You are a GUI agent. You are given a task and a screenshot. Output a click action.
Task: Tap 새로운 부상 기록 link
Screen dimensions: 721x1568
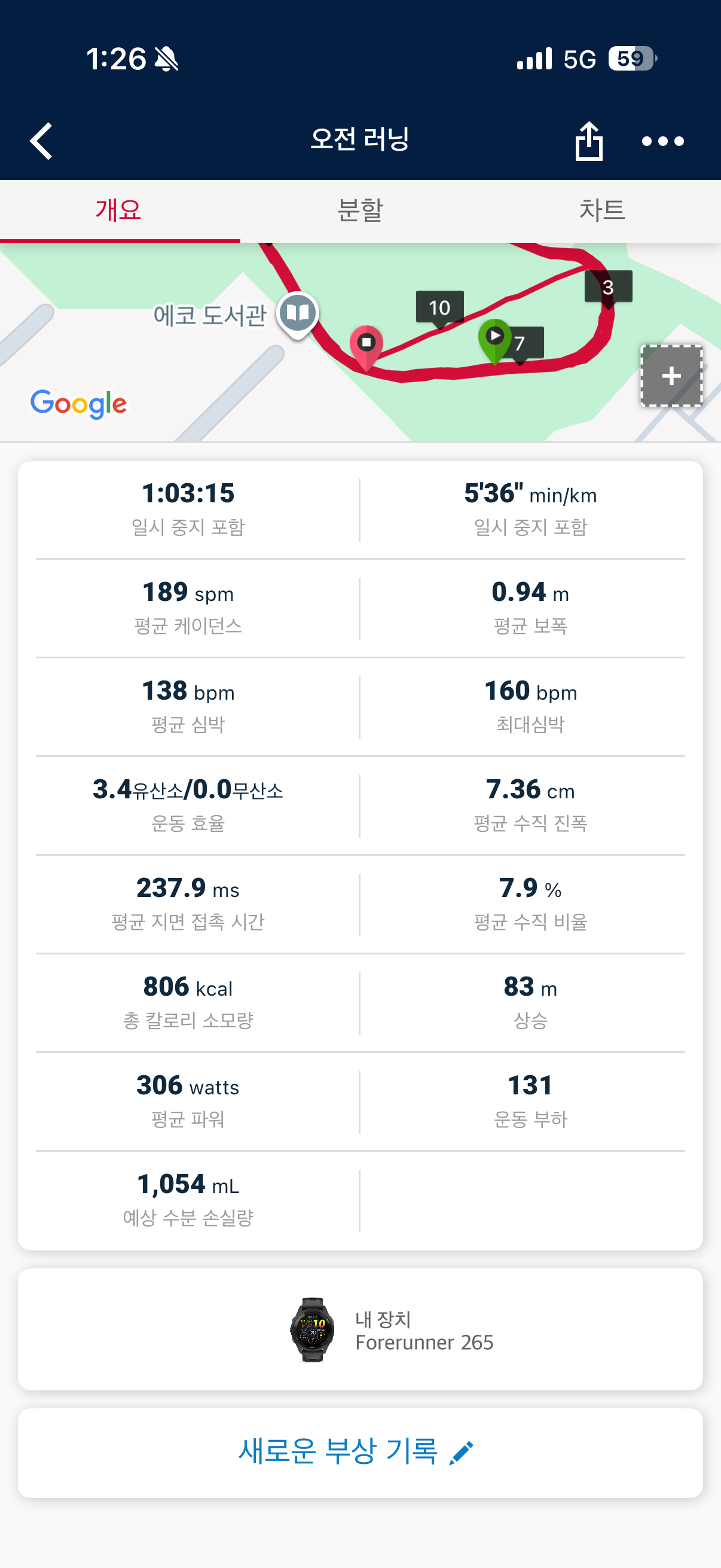pyautogui.click(x=338, y=1452)
